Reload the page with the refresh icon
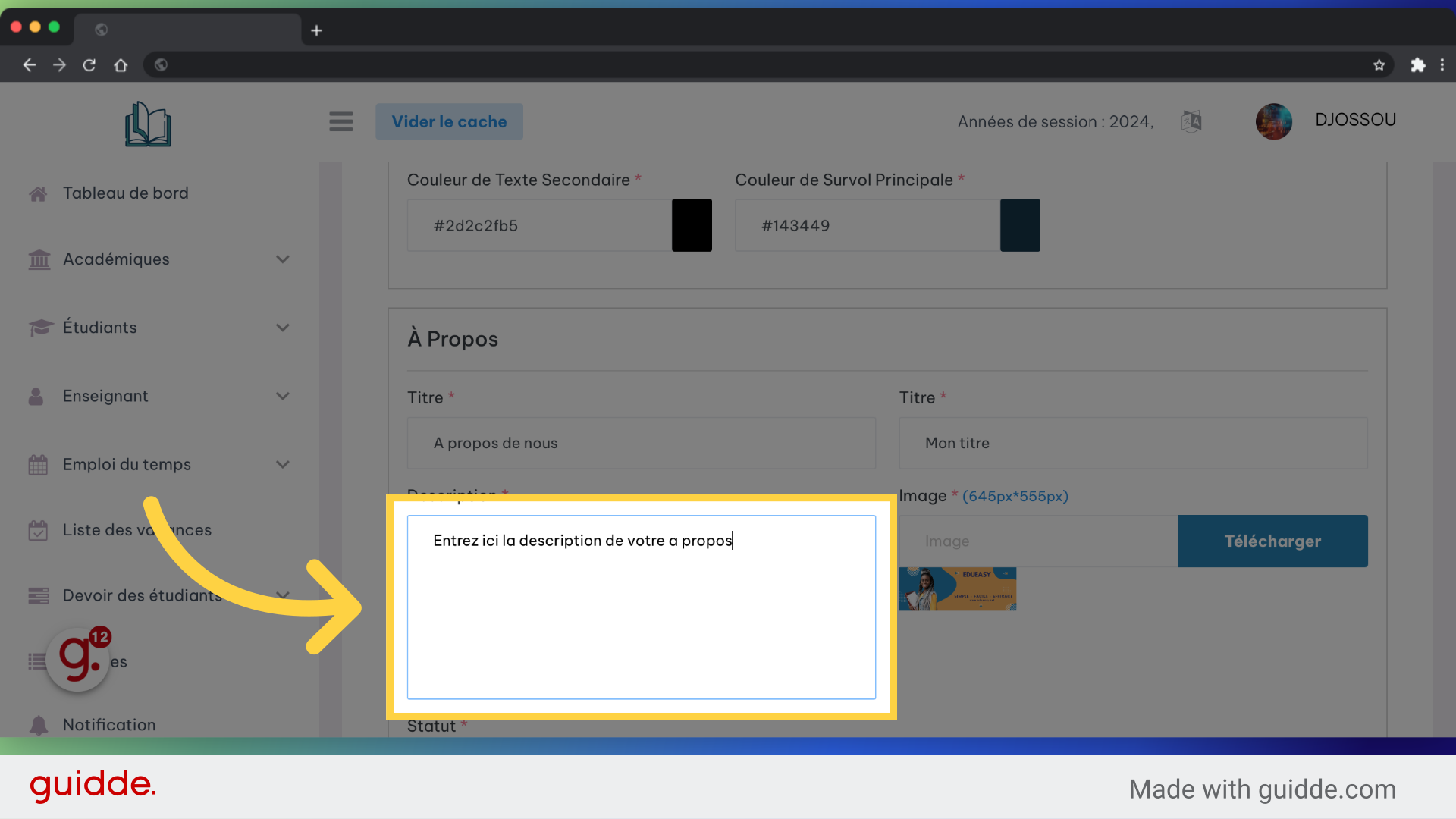Image resolution: width=1456 pixels, height=819 pixels. click(x=89, y=65)
